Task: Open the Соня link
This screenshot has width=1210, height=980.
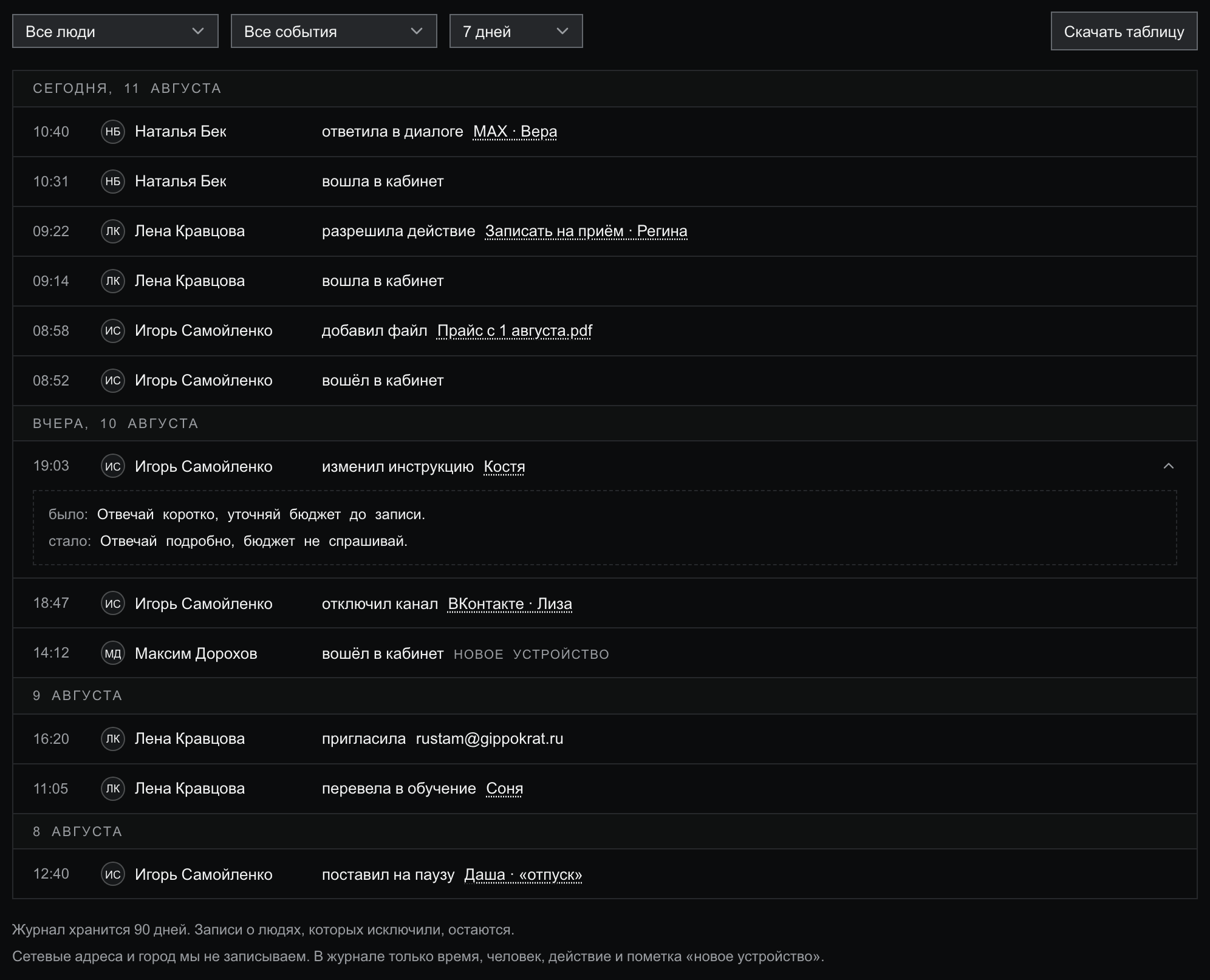Action: point(504,789)
